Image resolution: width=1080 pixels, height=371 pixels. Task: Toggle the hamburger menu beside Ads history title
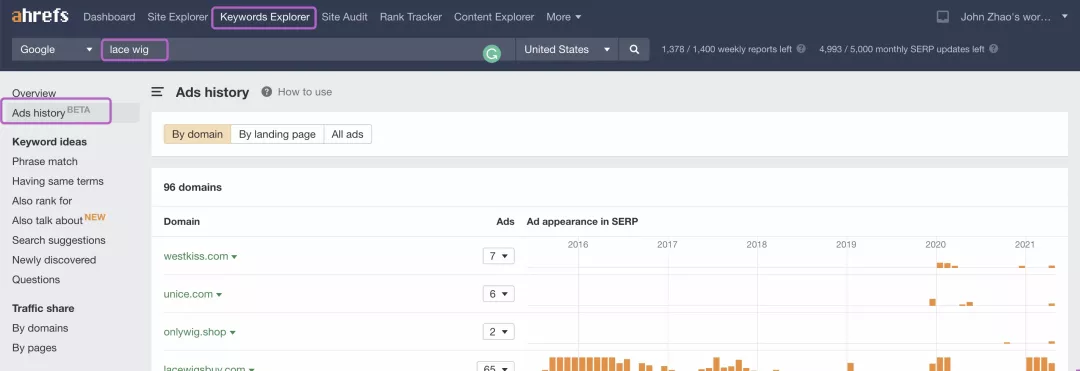click(158, 92)
